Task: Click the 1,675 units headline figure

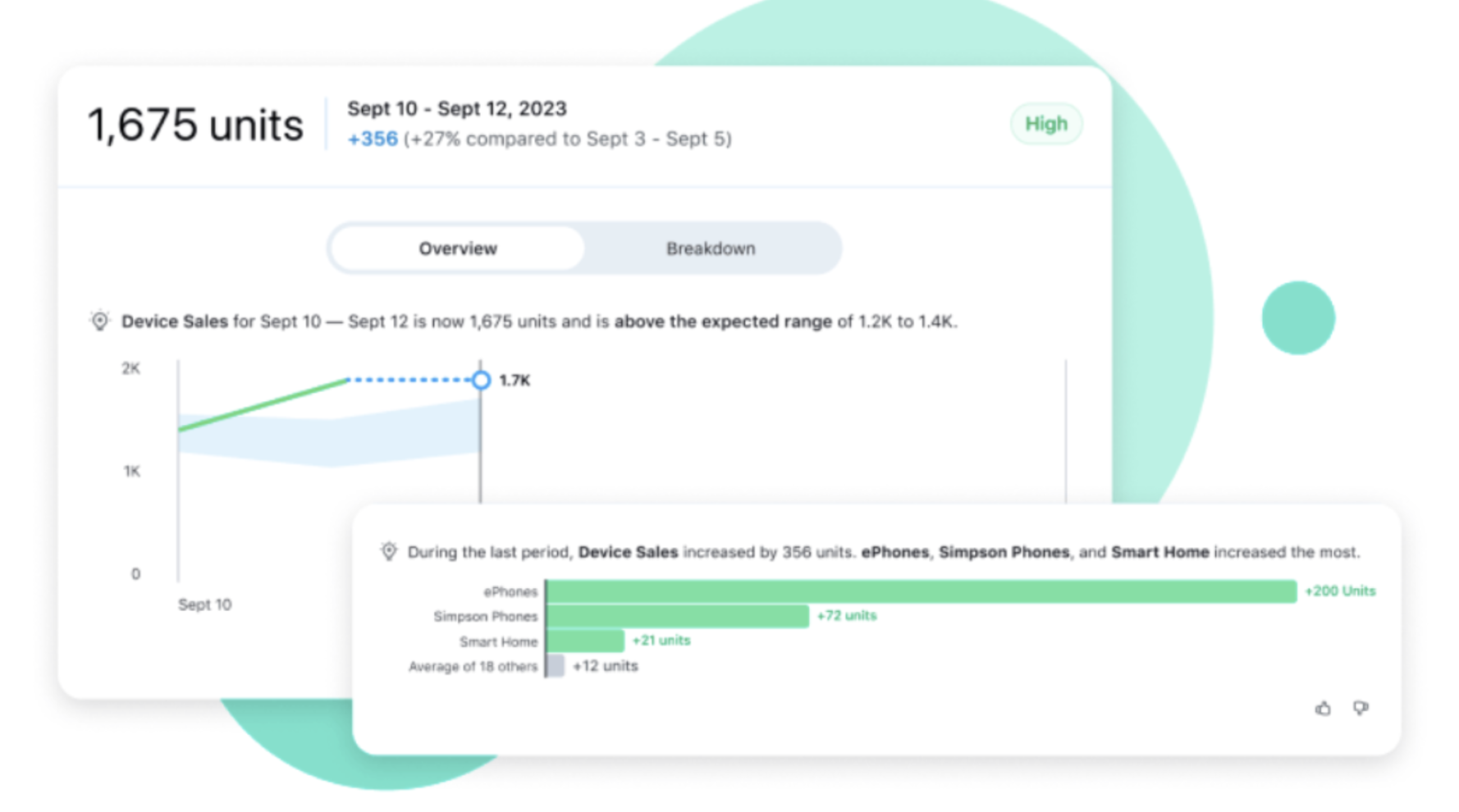Action: click(x=195, y=124)
